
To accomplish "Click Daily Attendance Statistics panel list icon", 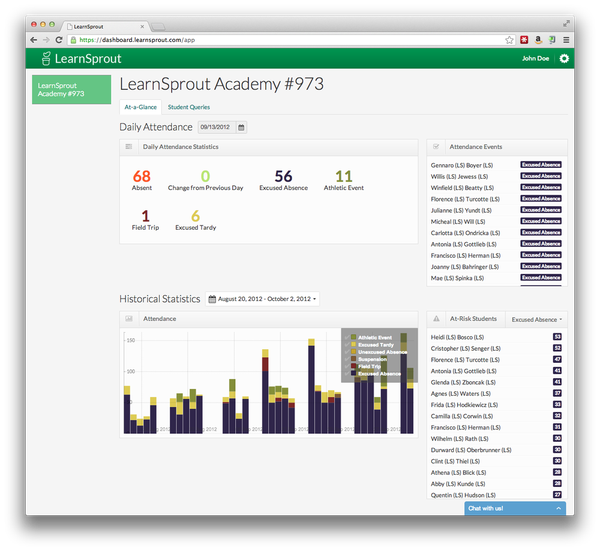I will 129,147.
